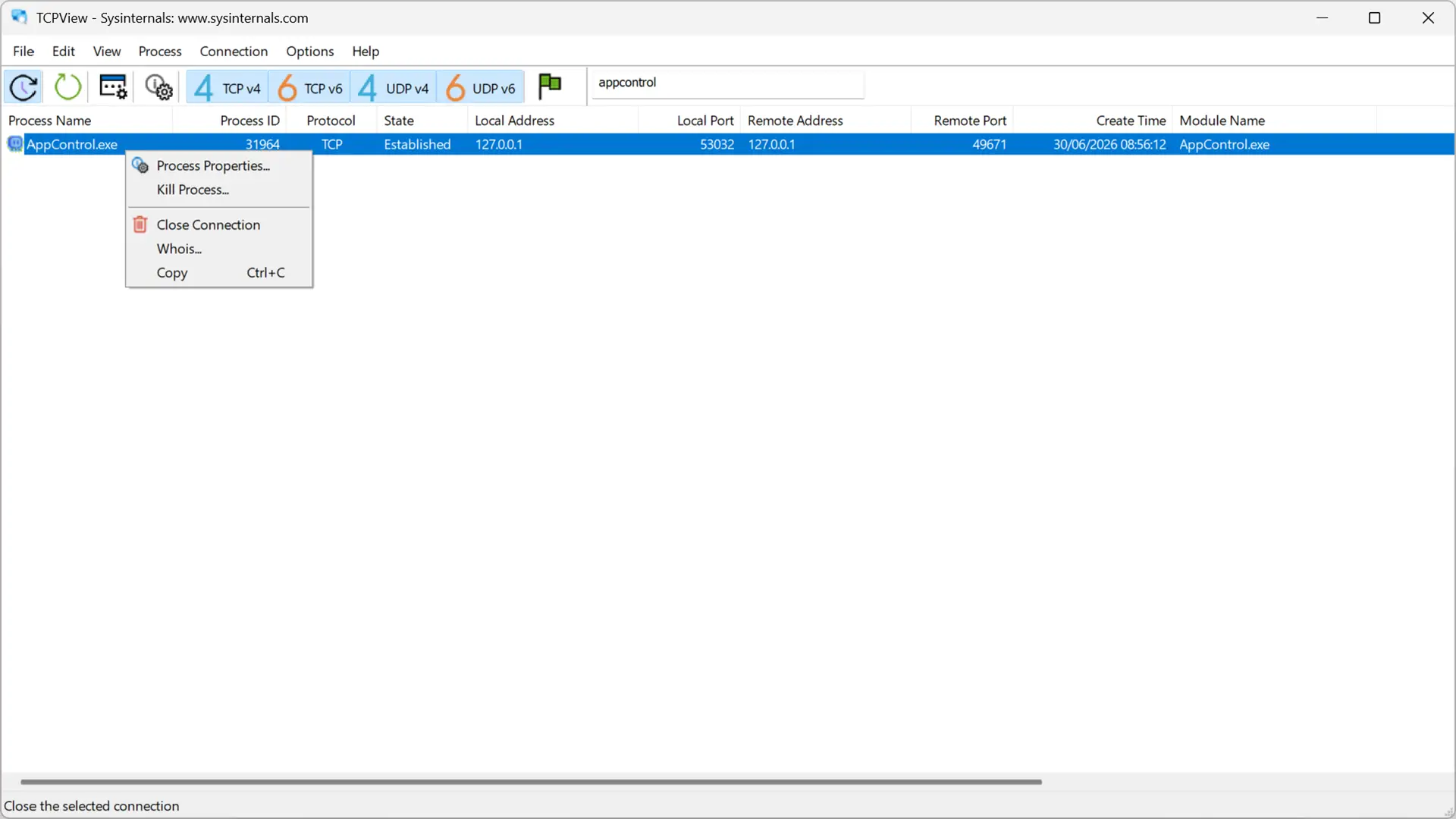Click local port 53032 cell
Image resolution: width=1456 pixels, height=819 pixels.
click(717, 144)
